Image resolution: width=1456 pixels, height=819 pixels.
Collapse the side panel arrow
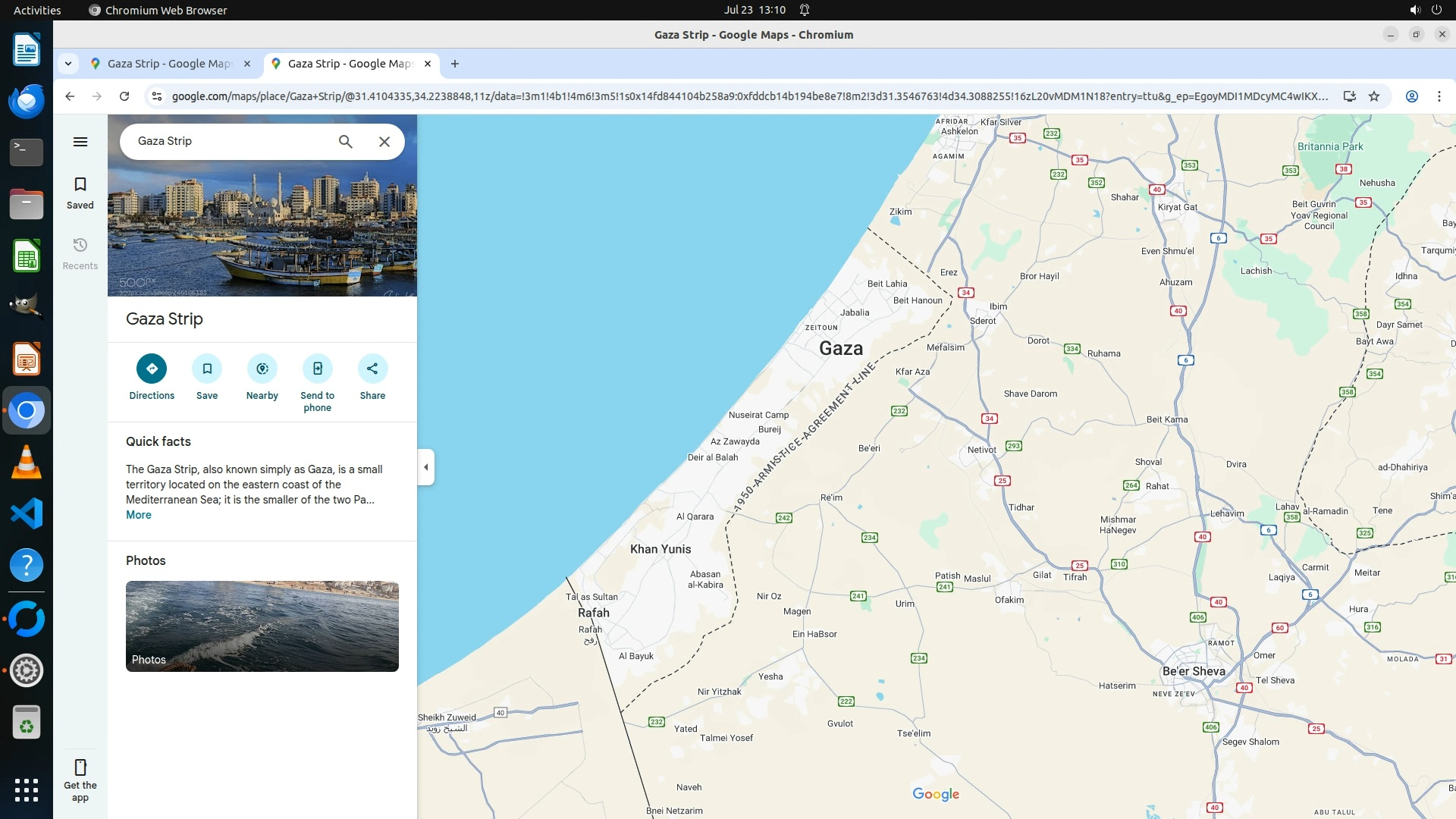tap(426, 467)
